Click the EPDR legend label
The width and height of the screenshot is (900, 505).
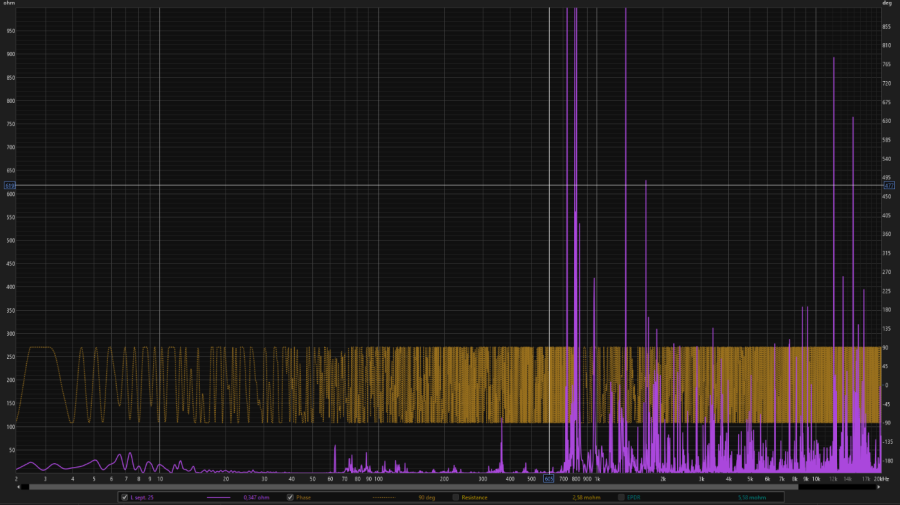click(x=634, y=498)
